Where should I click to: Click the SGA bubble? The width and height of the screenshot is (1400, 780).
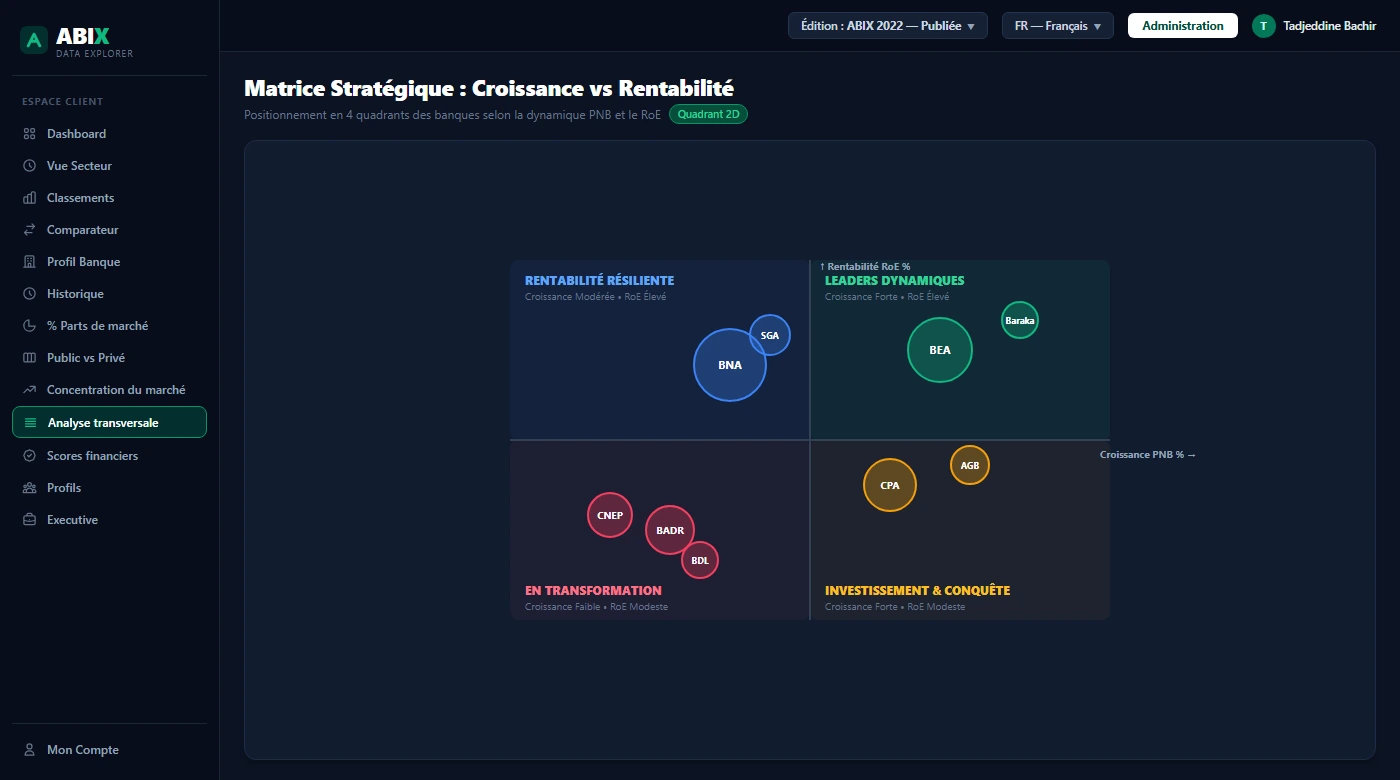(770, 335)
